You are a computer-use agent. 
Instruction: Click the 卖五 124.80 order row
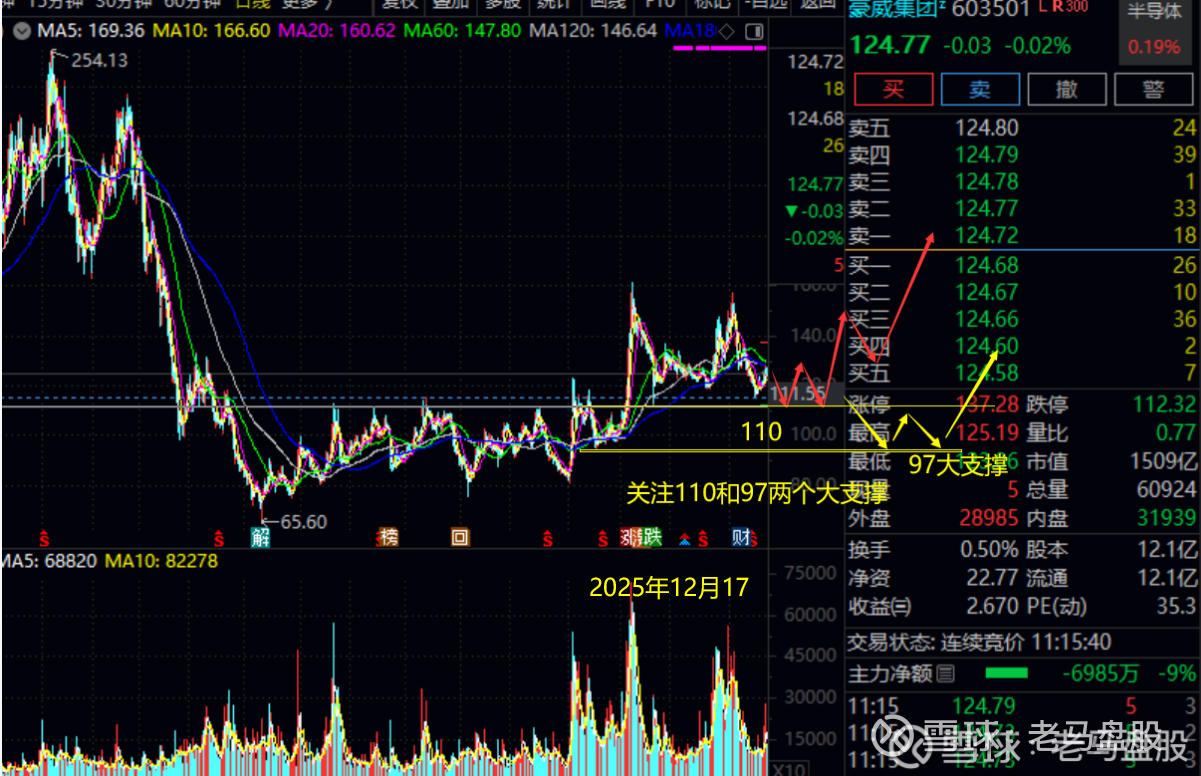1022,127
